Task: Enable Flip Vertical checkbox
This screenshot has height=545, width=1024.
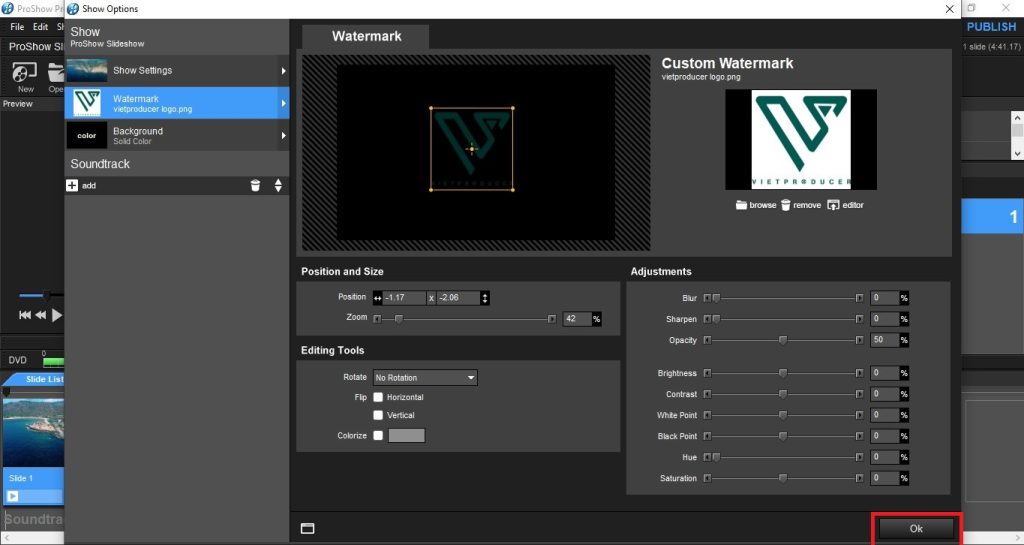Action: (378, 415)
